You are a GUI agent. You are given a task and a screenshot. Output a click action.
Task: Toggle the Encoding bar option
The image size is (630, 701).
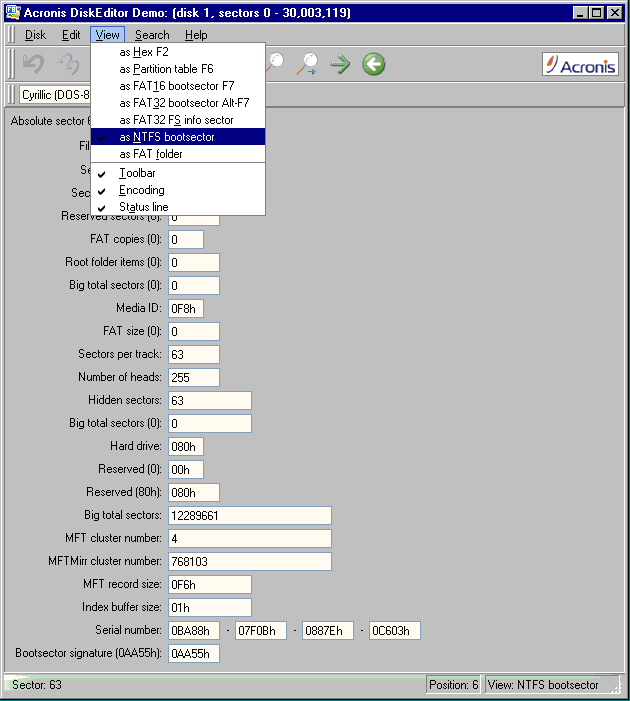coord(178,190)
